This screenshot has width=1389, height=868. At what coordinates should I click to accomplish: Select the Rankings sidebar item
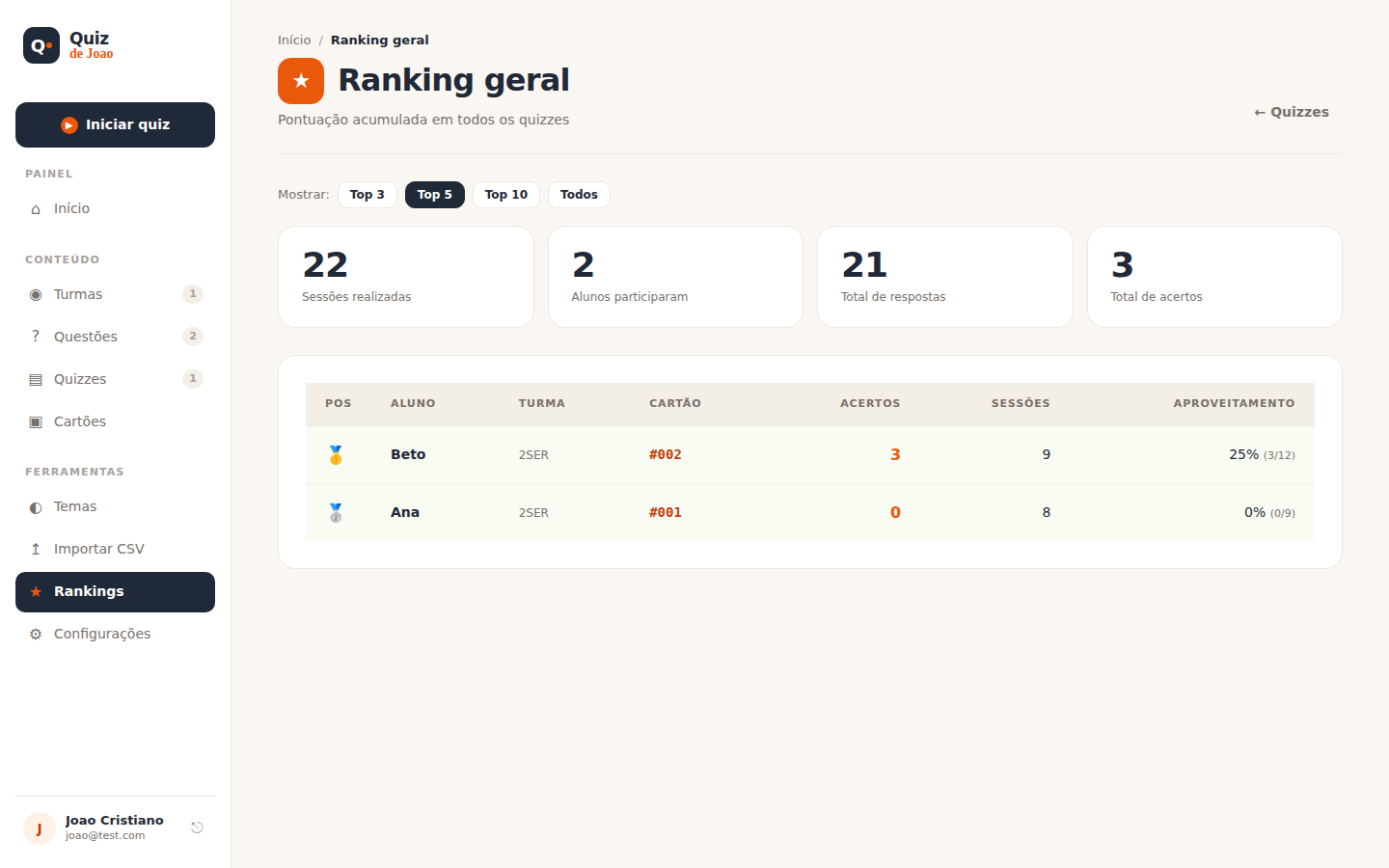tap(115, 592)
